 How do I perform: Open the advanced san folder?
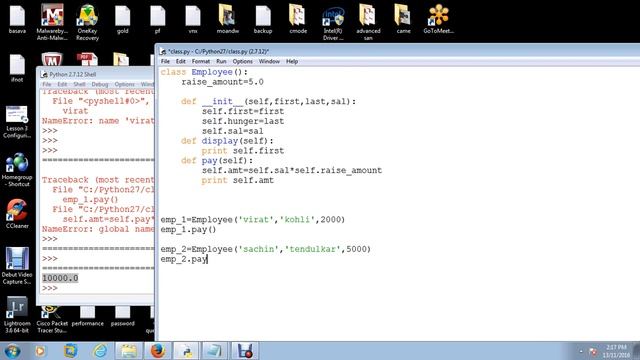pos(368,22)
